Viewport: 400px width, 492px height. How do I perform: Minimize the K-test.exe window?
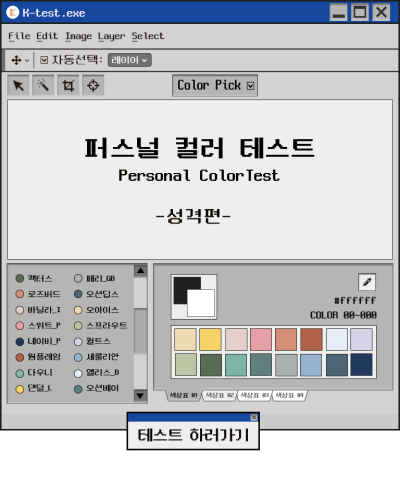click(339, 12)
